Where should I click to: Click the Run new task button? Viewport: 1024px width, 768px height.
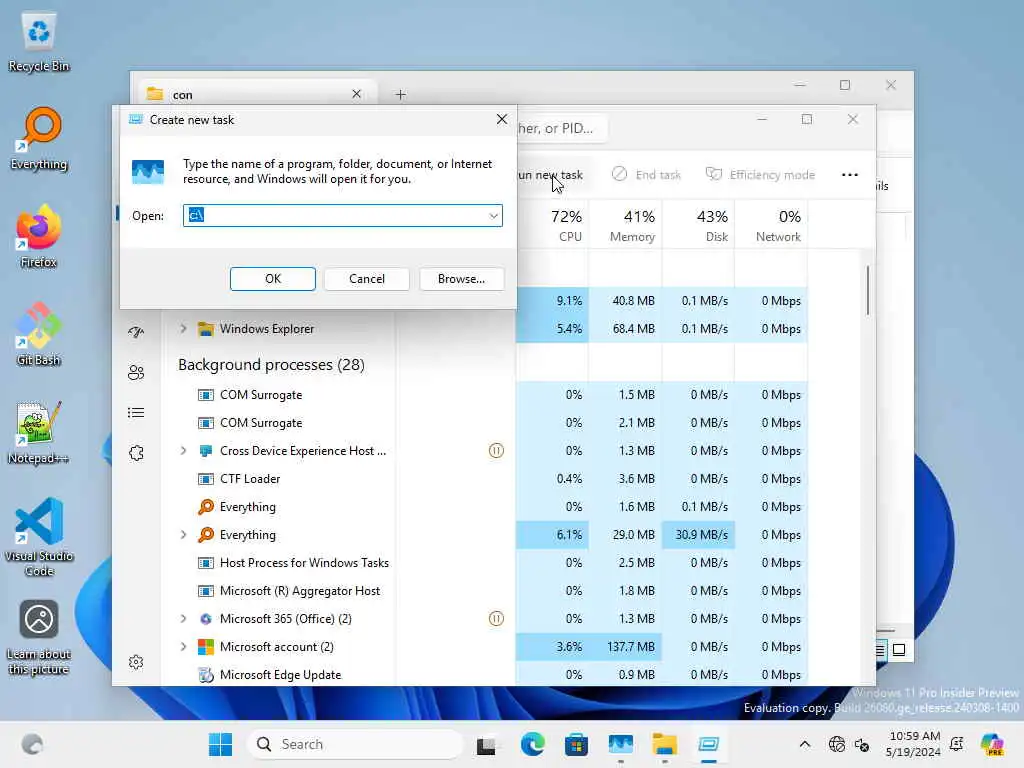pyautogui.click(x=550, y=175)
